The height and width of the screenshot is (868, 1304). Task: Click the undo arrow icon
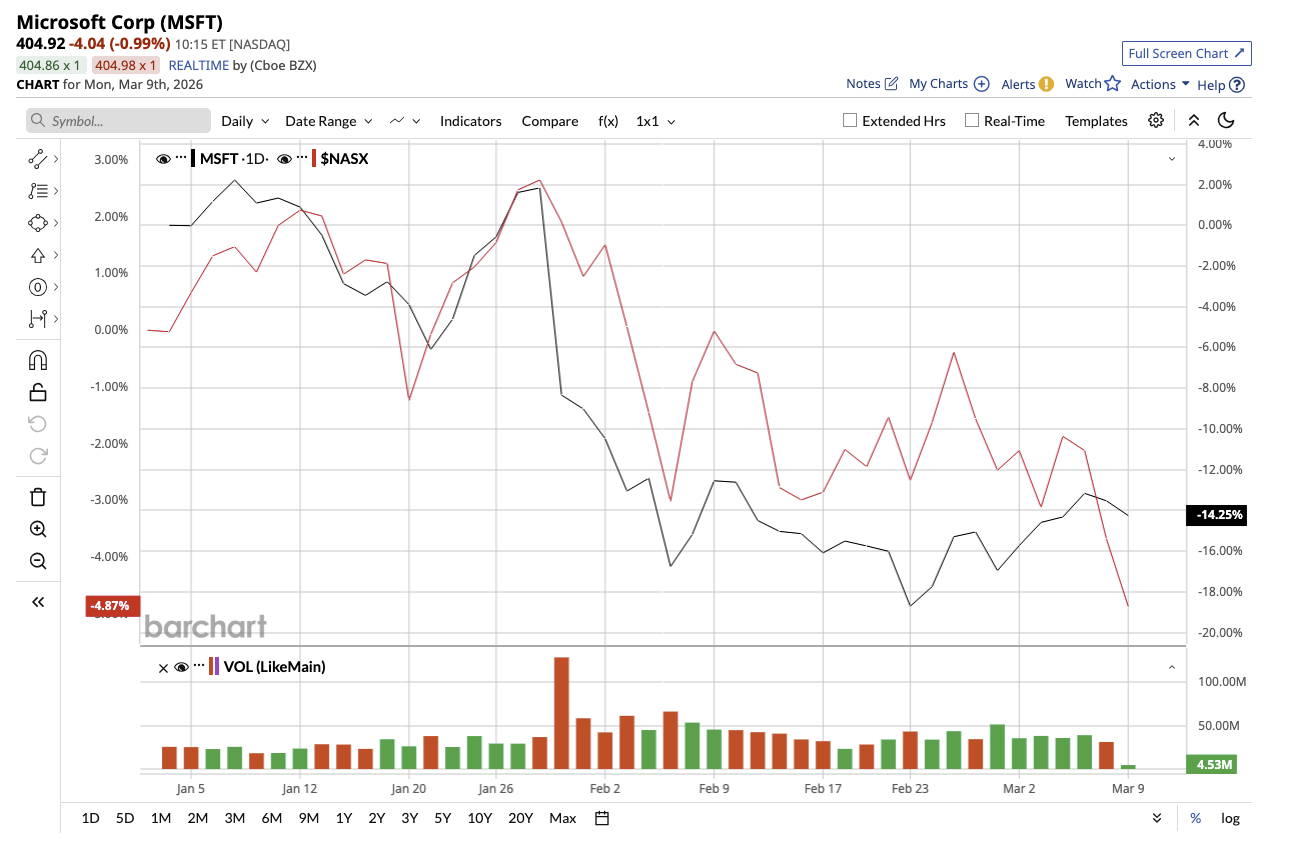click(x=38, y=424)
